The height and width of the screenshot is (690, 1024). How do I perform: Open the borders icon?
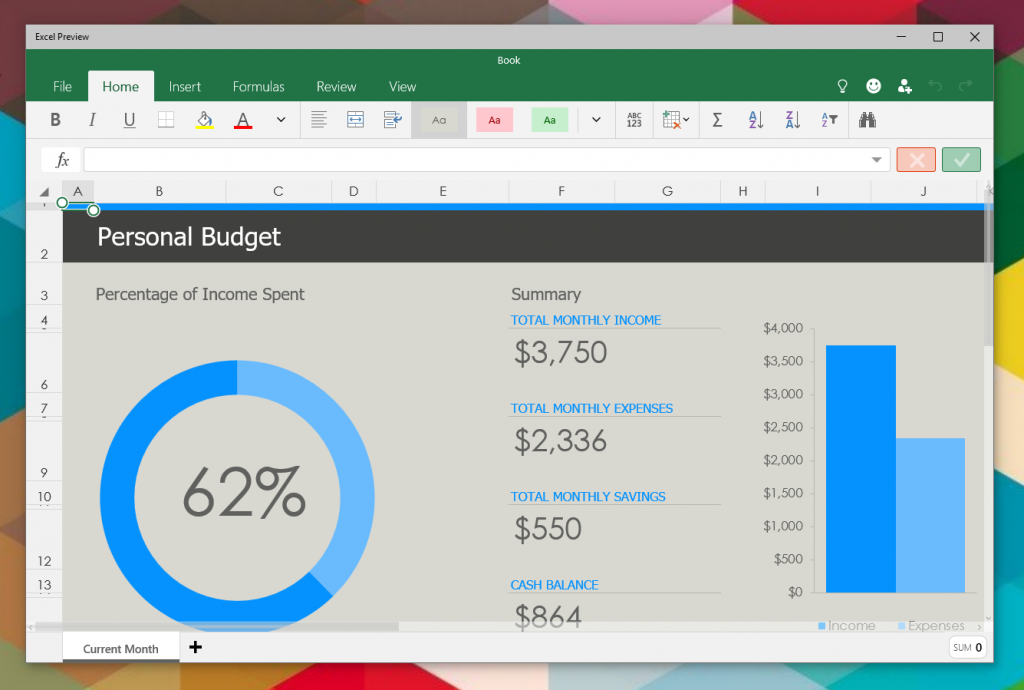point(166,119)
